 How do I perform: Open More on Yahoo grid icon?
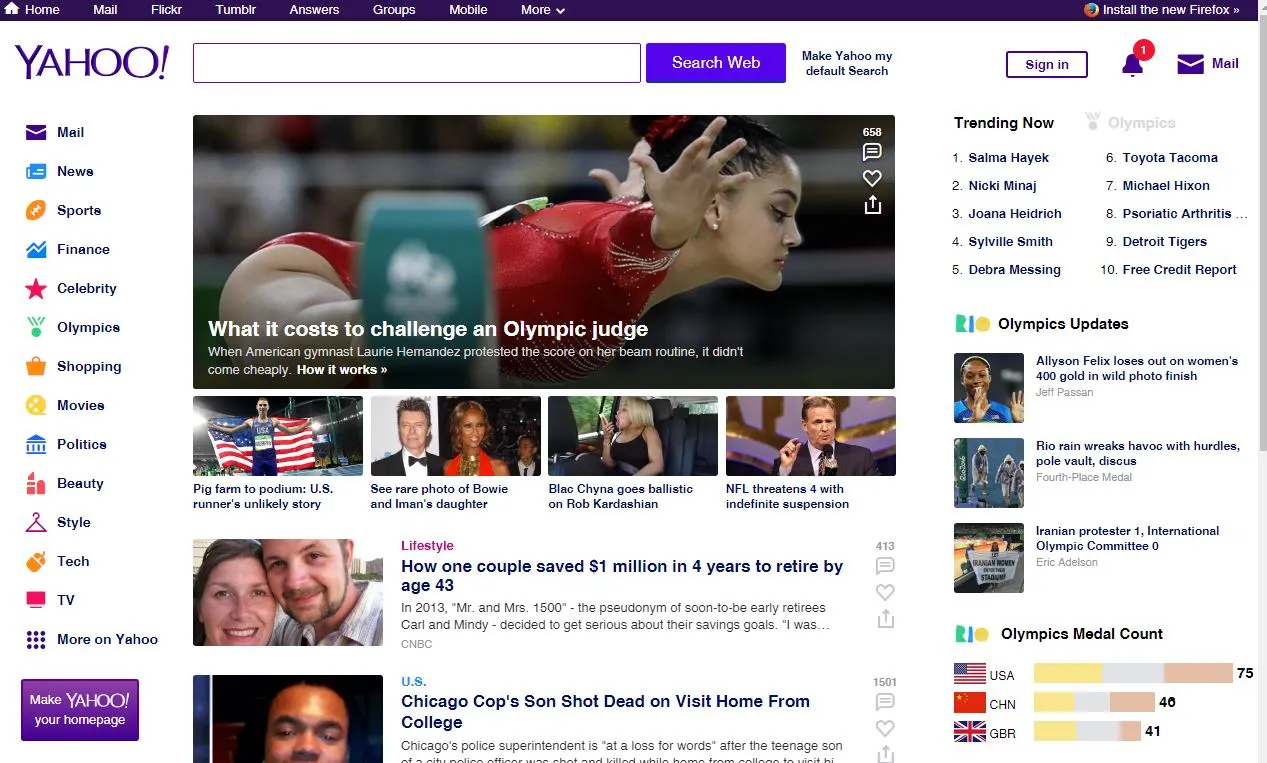36,639
